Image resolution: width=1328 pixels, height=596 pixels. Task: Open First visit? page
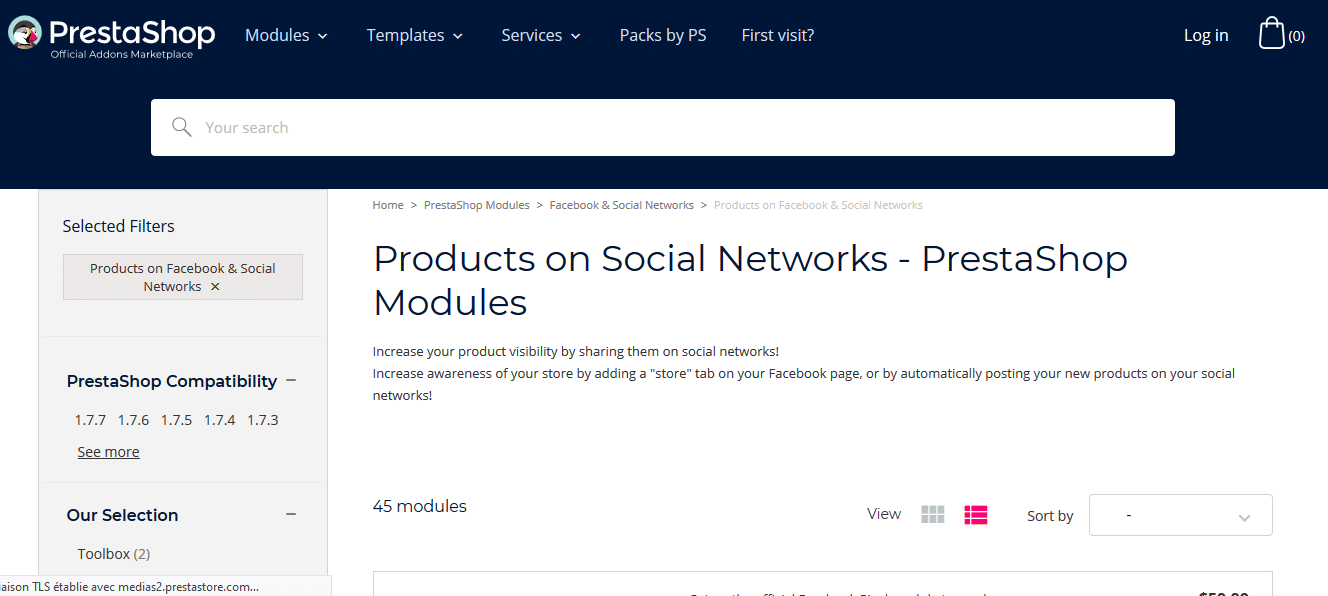(778, 35)
